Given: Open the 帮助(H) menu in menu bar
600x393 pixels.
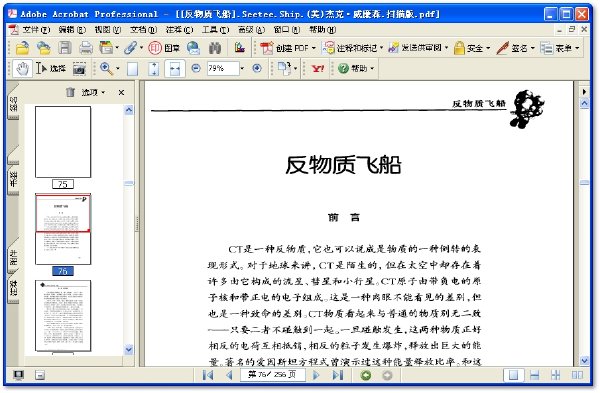Looking at the screenshot, I should tap(322, 29).
